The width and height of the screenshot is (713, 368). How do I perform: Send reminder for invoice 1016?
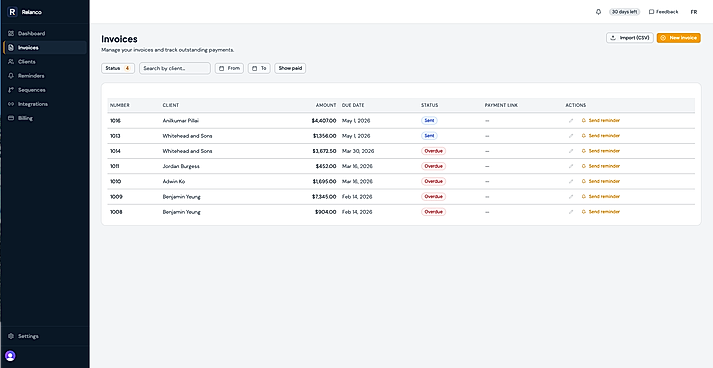pos(601,121)
